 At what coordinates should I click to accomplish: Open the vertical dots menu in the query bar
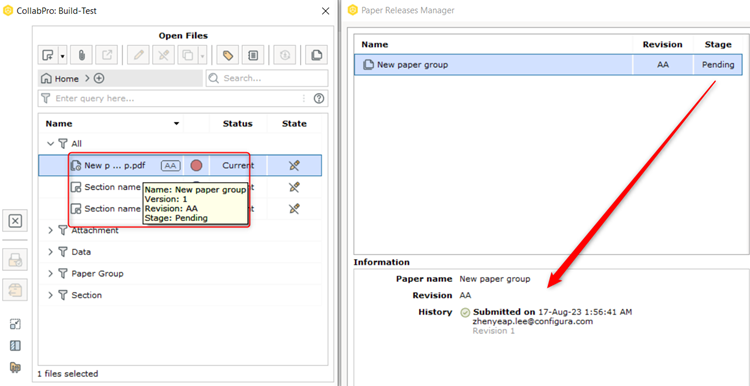coord(304,99)
